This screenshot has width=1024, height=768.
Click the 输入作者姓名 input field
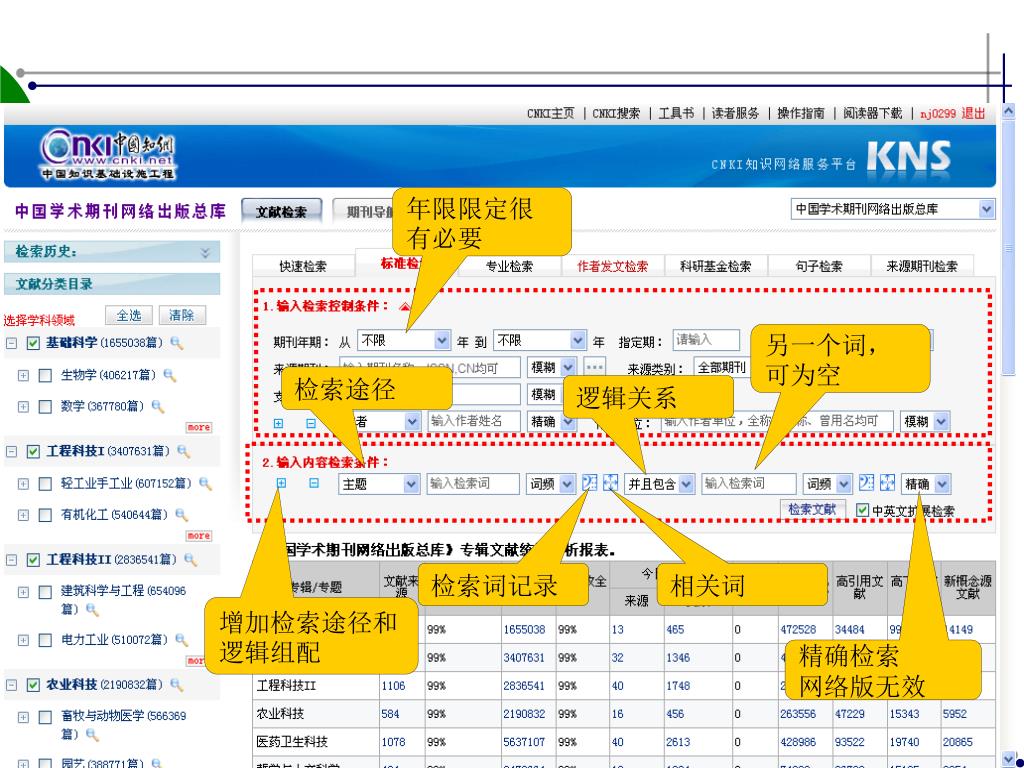(x=474, y=421)
